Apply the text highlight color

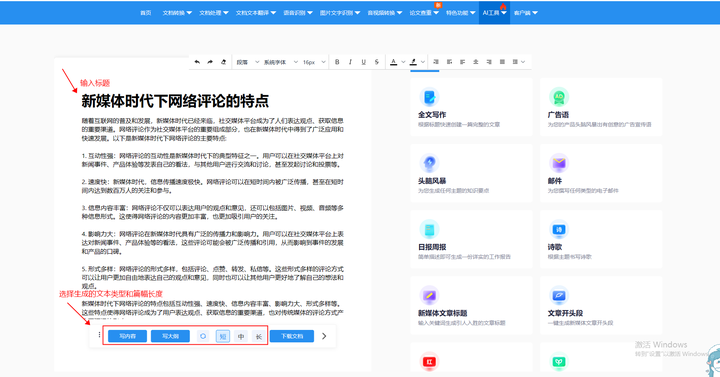click(413, 62)
